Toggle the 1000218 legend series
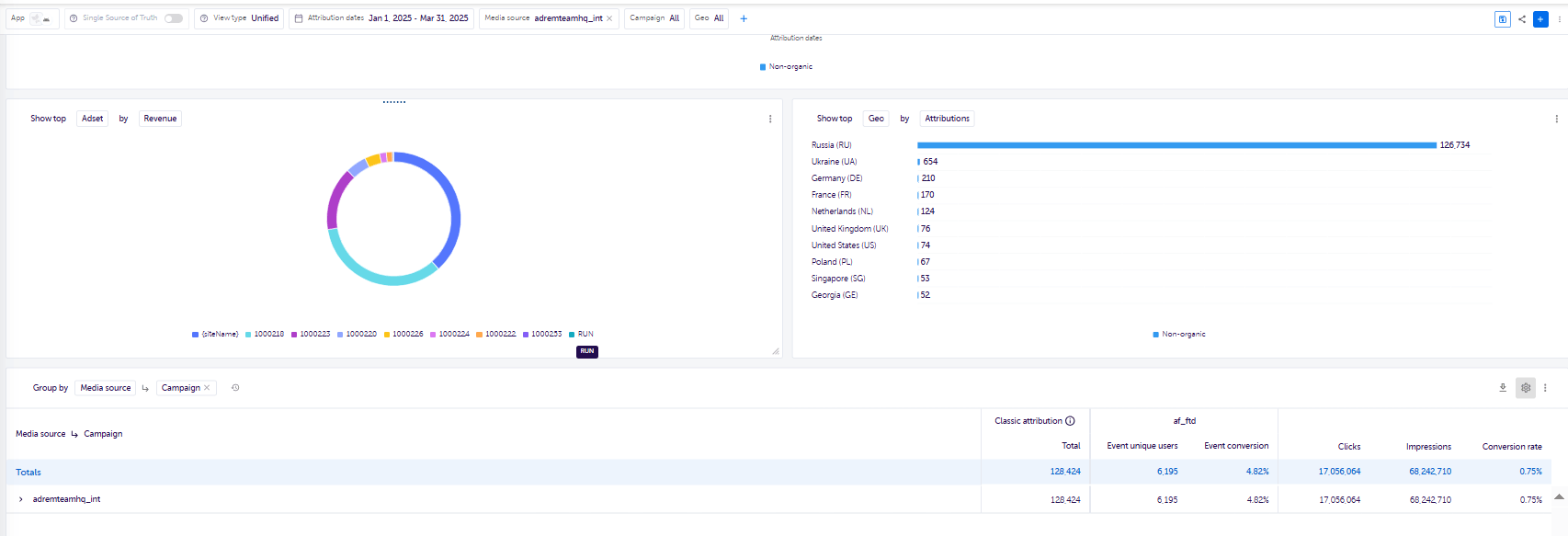The height and width of the screenshot is (536, 1568). tap(265, 335)
